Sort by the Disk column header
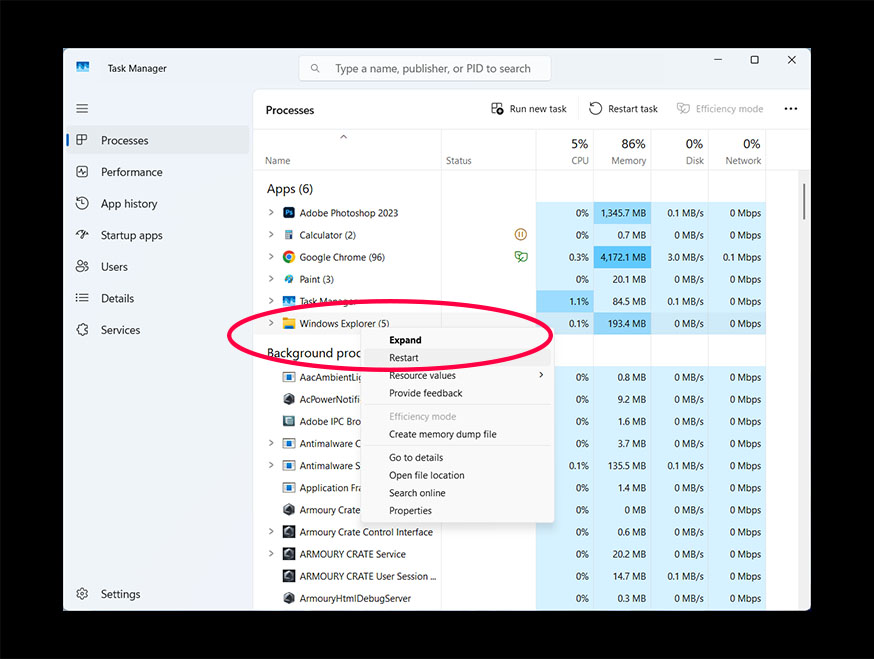Image resolution: width=874 pixels, height=659 pixels. click(x=679, y=151)
